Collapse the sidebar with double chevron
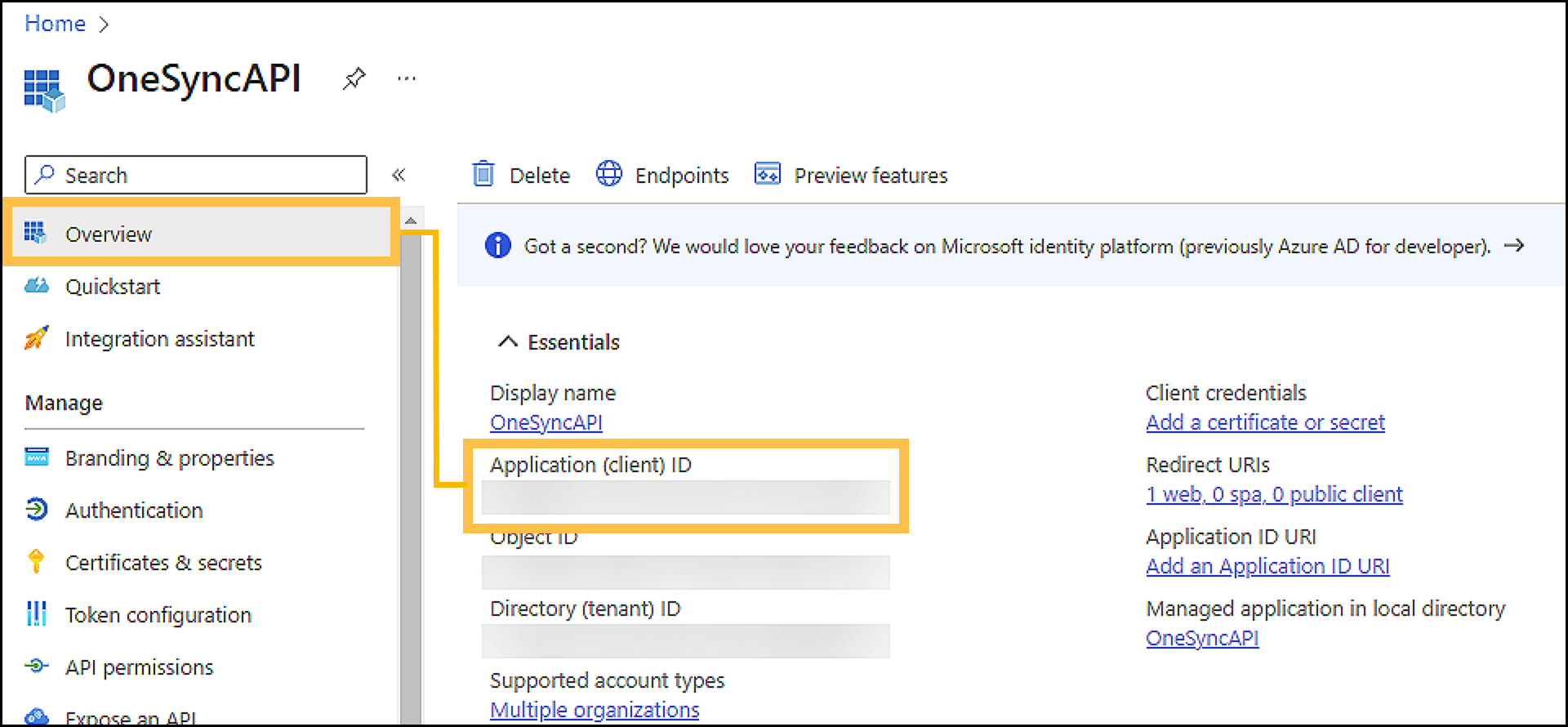Viewport: 1568px width, 727px height. [399, 175]
